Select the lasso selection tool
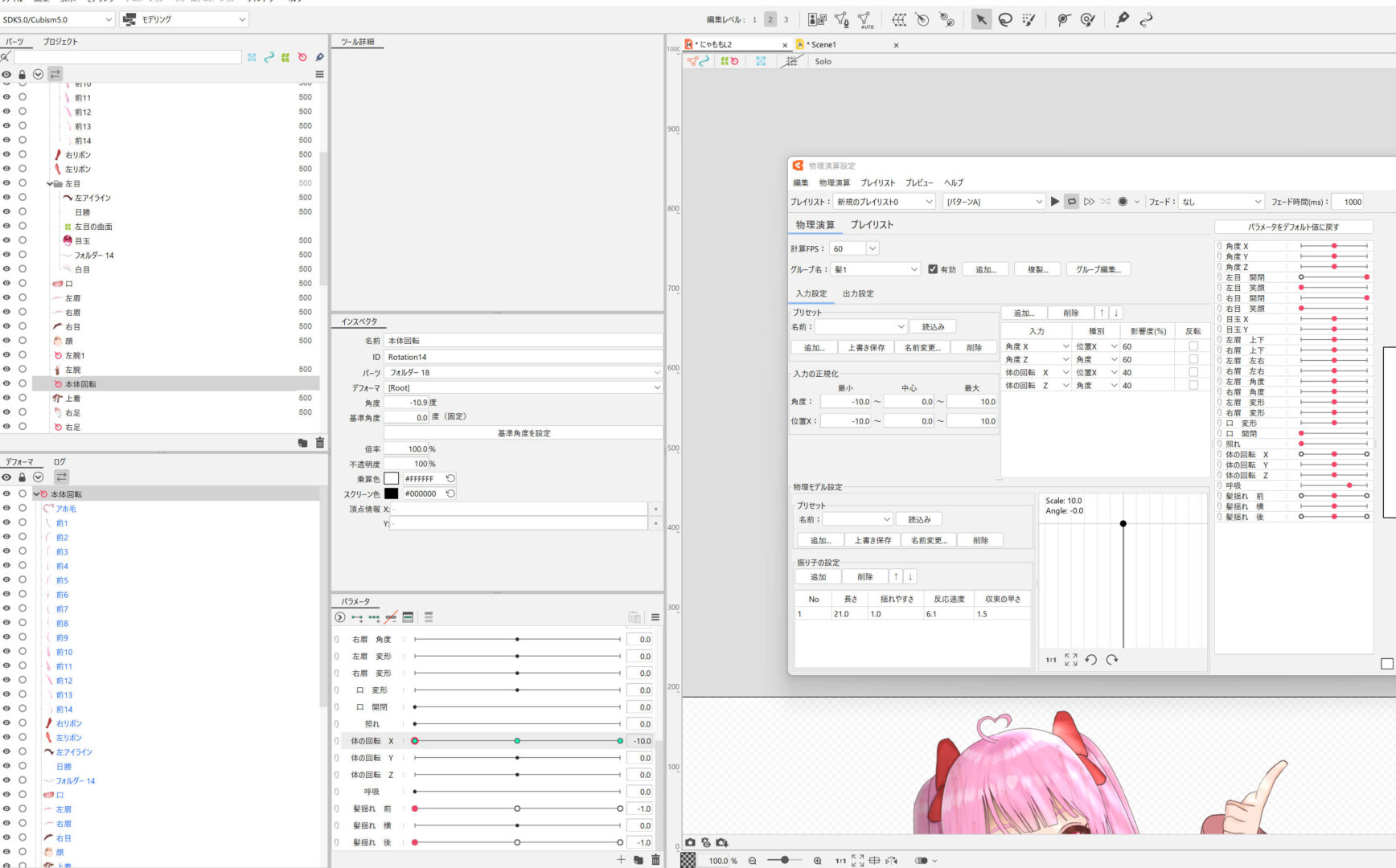This screenshot has width=1396, height=868. [x=1005, y=19]
